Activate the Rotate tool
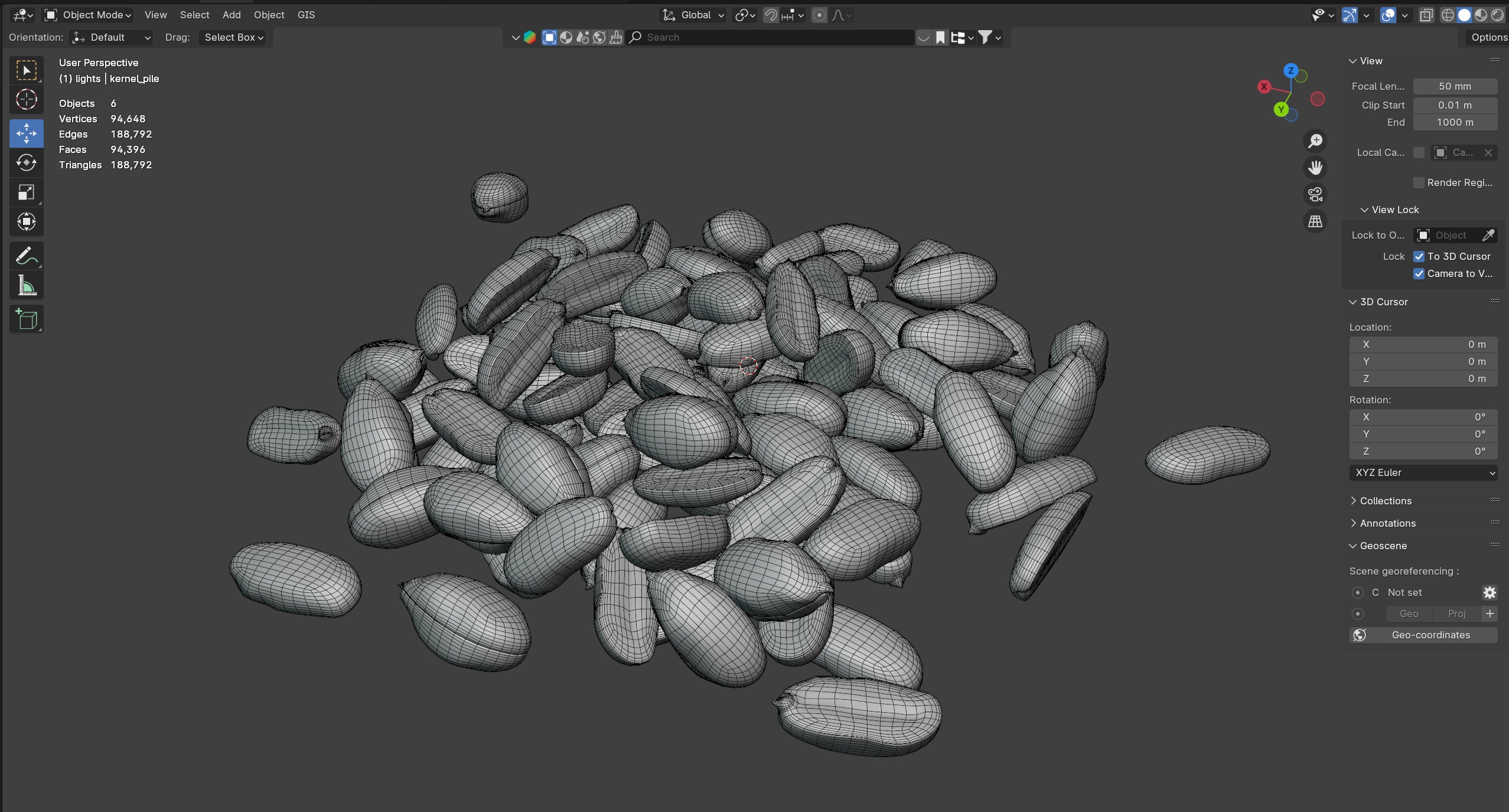Screen dimensions: 1509x812 point(27,162)
